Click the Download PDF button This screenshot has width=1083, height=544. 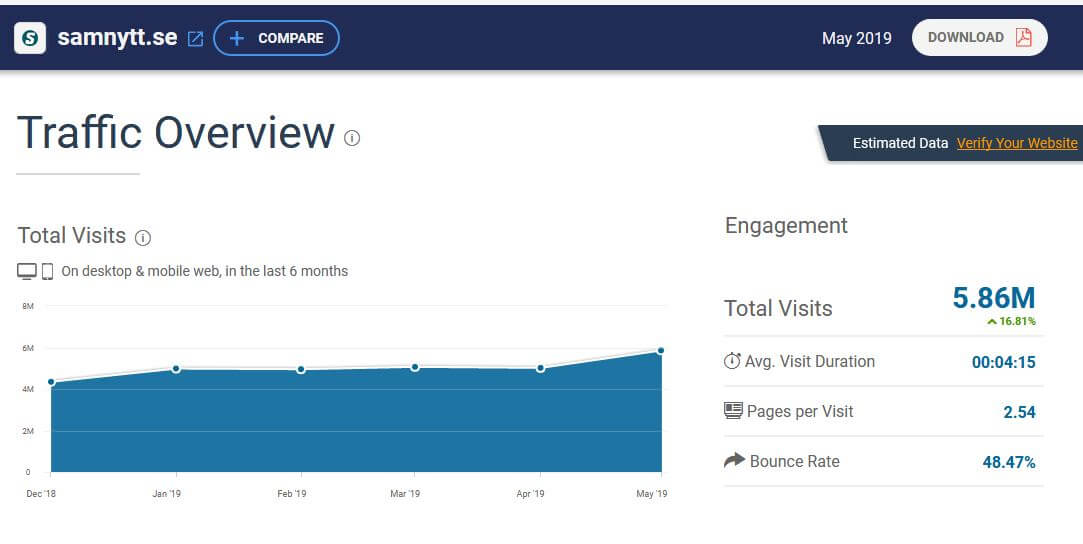click(x=979, y=37)
